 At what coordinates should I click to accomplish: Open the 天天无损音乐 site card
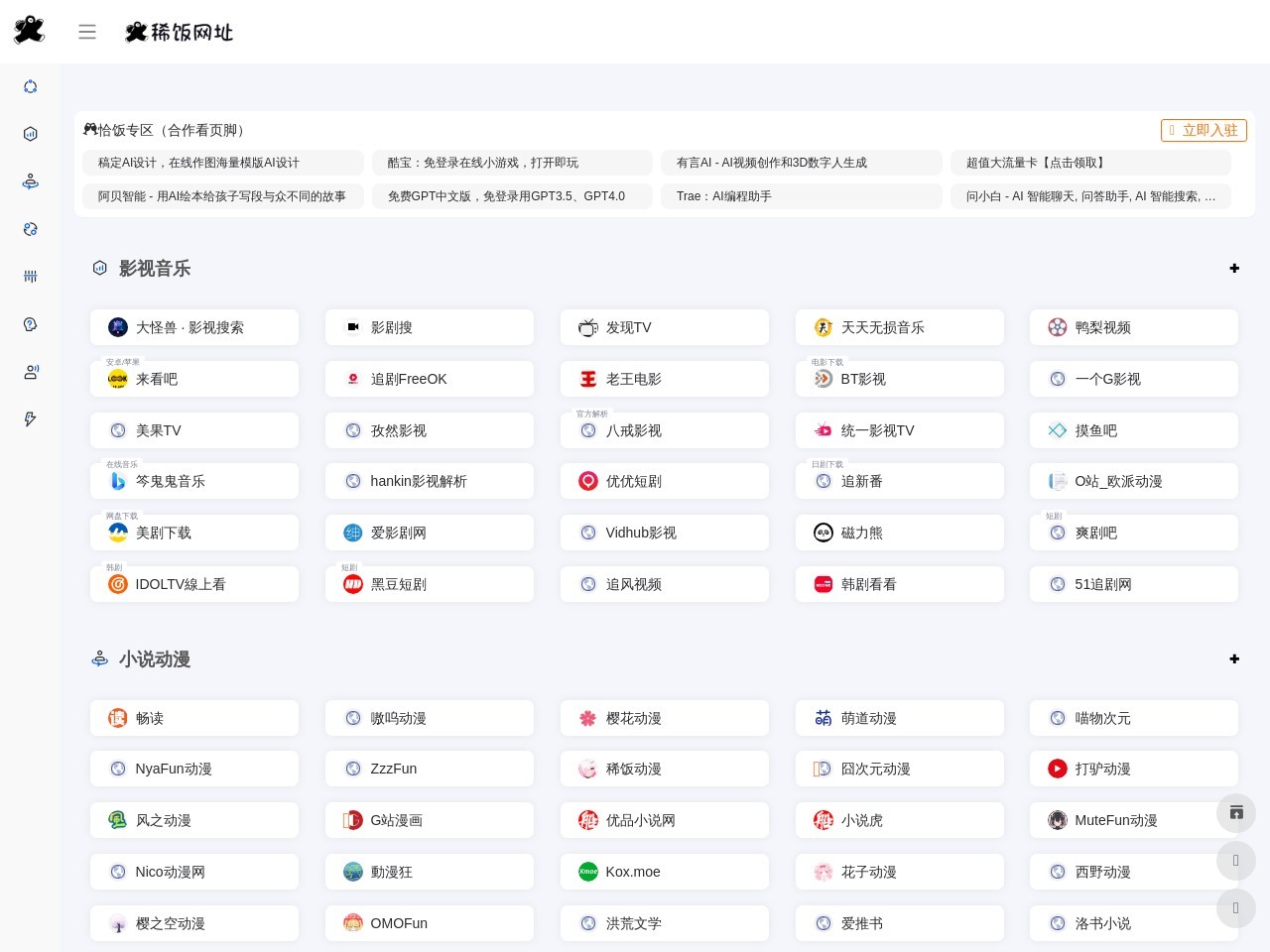tap(900, 327)
